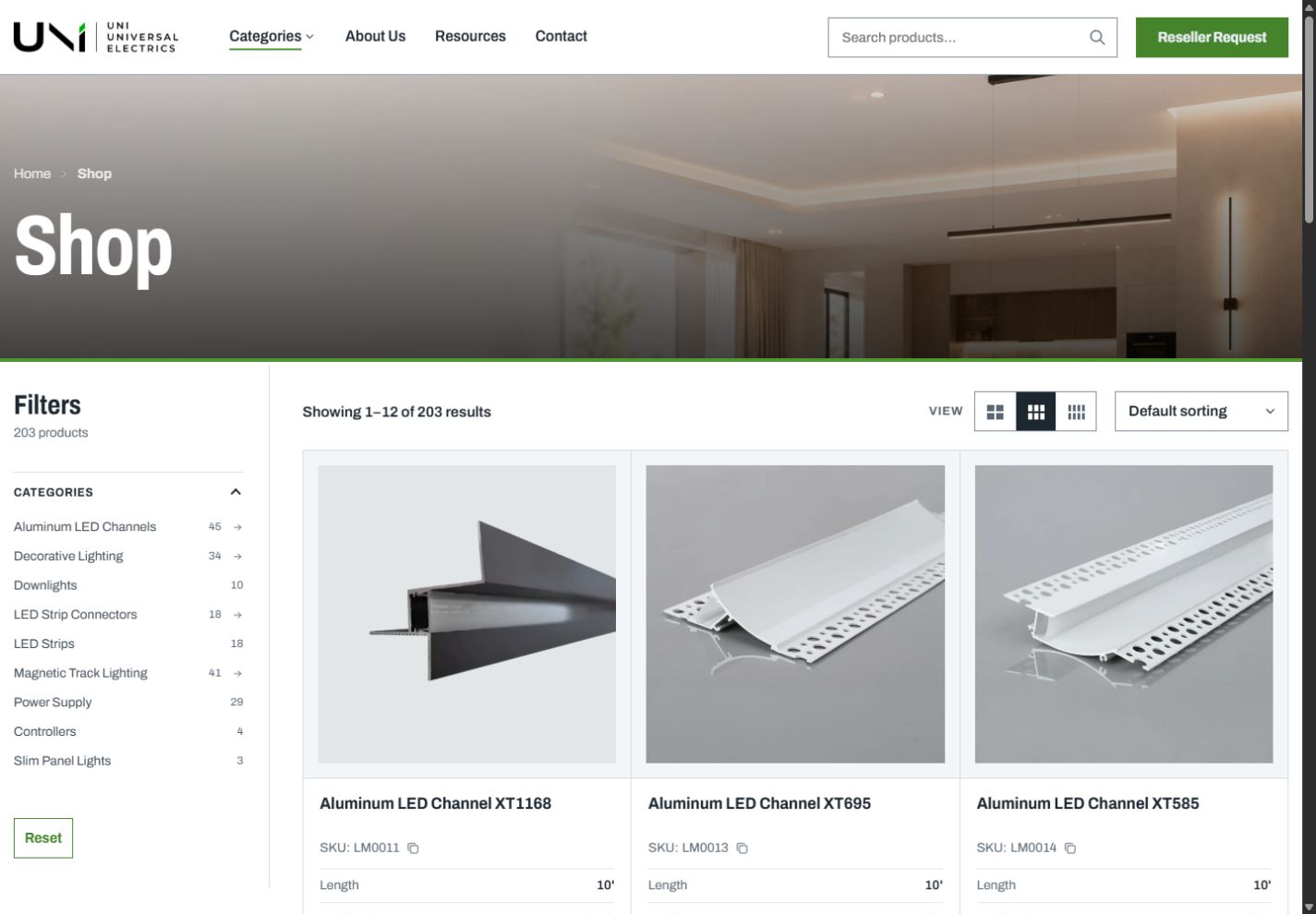
Task: Open Aluminum LED Channel XT585 product image
Action: [x=1124, y=614]
